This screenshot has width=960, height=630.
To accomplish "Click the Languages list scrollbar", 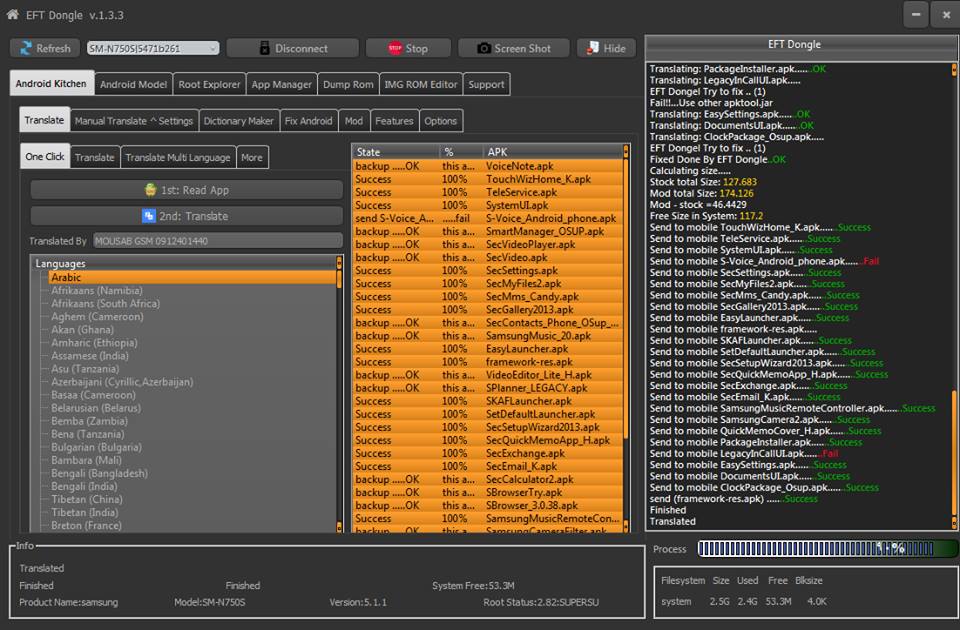I will point(339,394).
